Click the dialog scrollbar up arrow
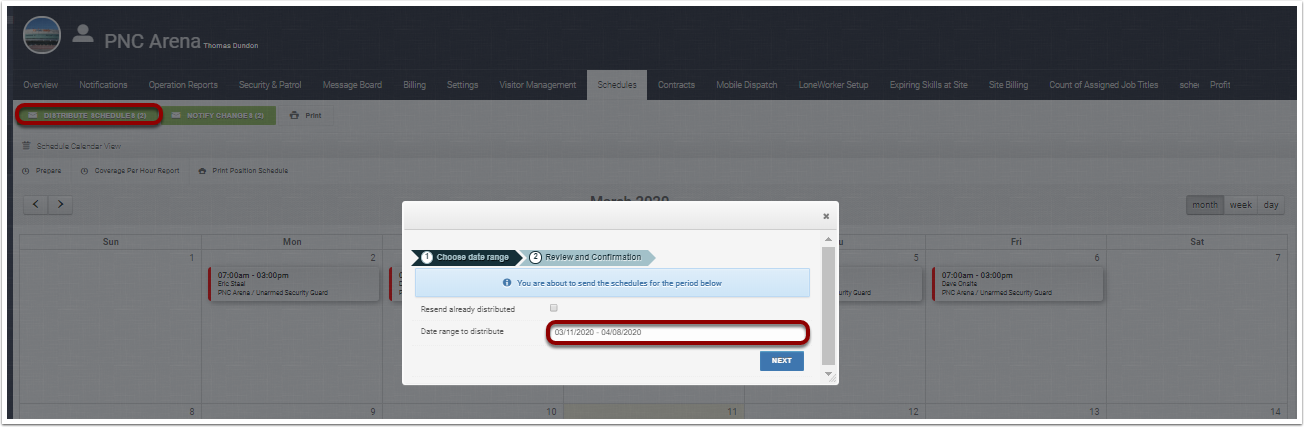 (x=828, y=240)
